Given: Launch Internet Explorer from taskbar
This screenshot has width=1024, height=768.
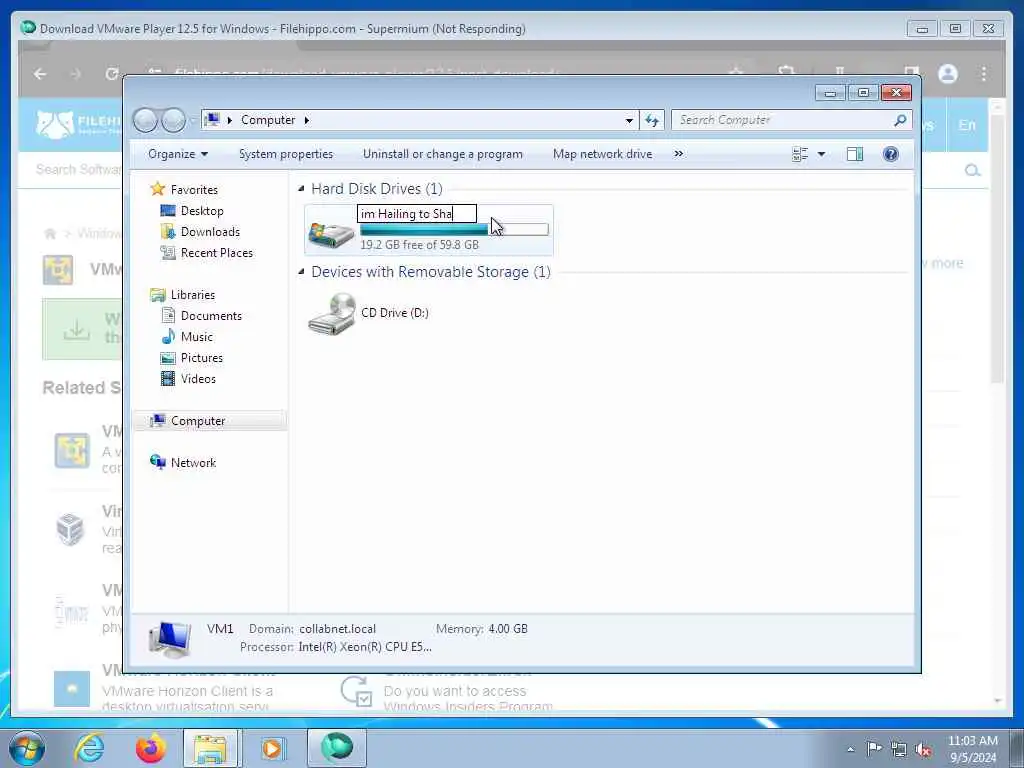Looking at the screenshot, I should click(89, 748).
